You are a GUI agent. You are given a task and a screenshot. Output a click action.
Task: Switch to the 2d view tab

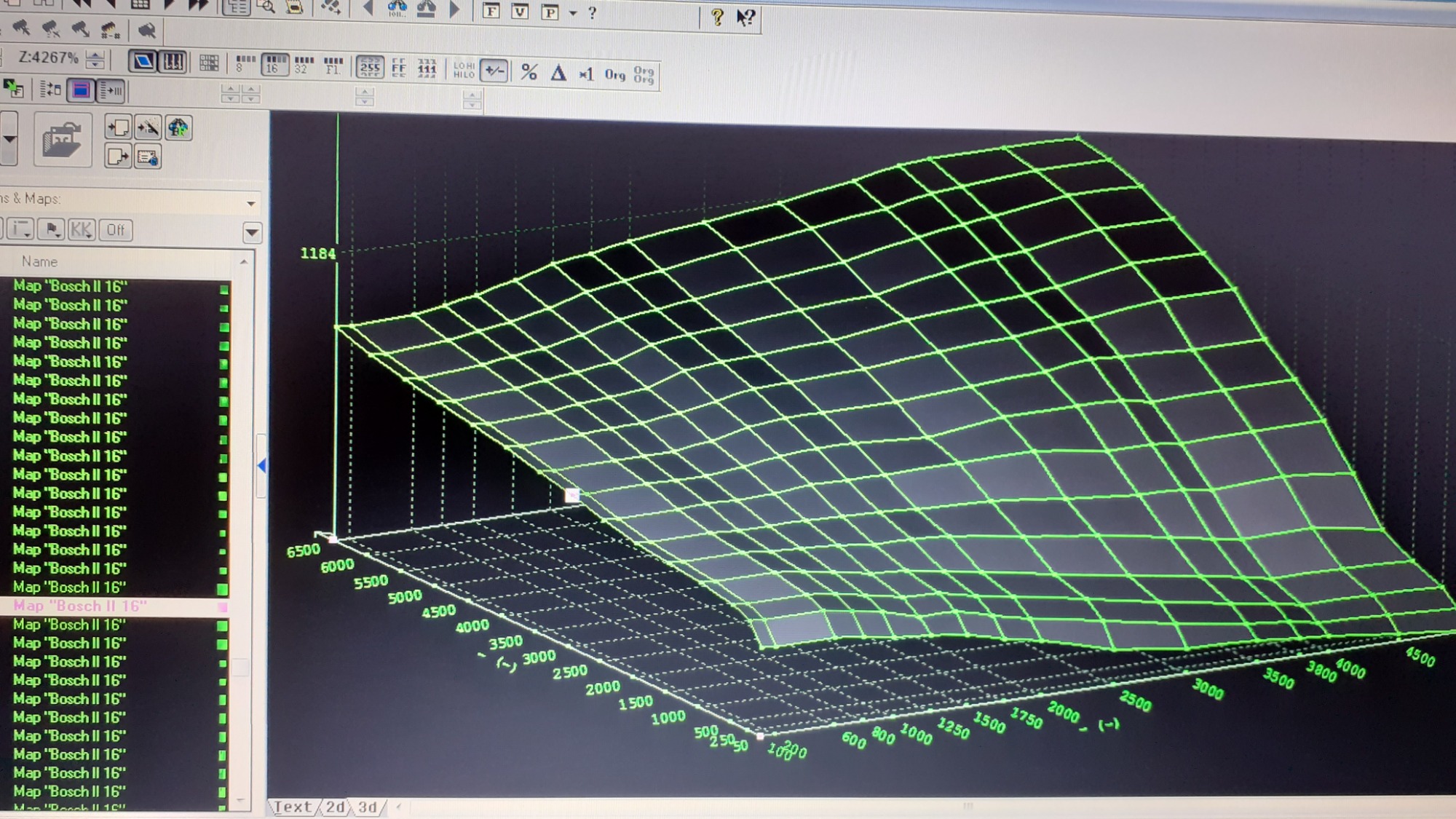click(335, 807)
